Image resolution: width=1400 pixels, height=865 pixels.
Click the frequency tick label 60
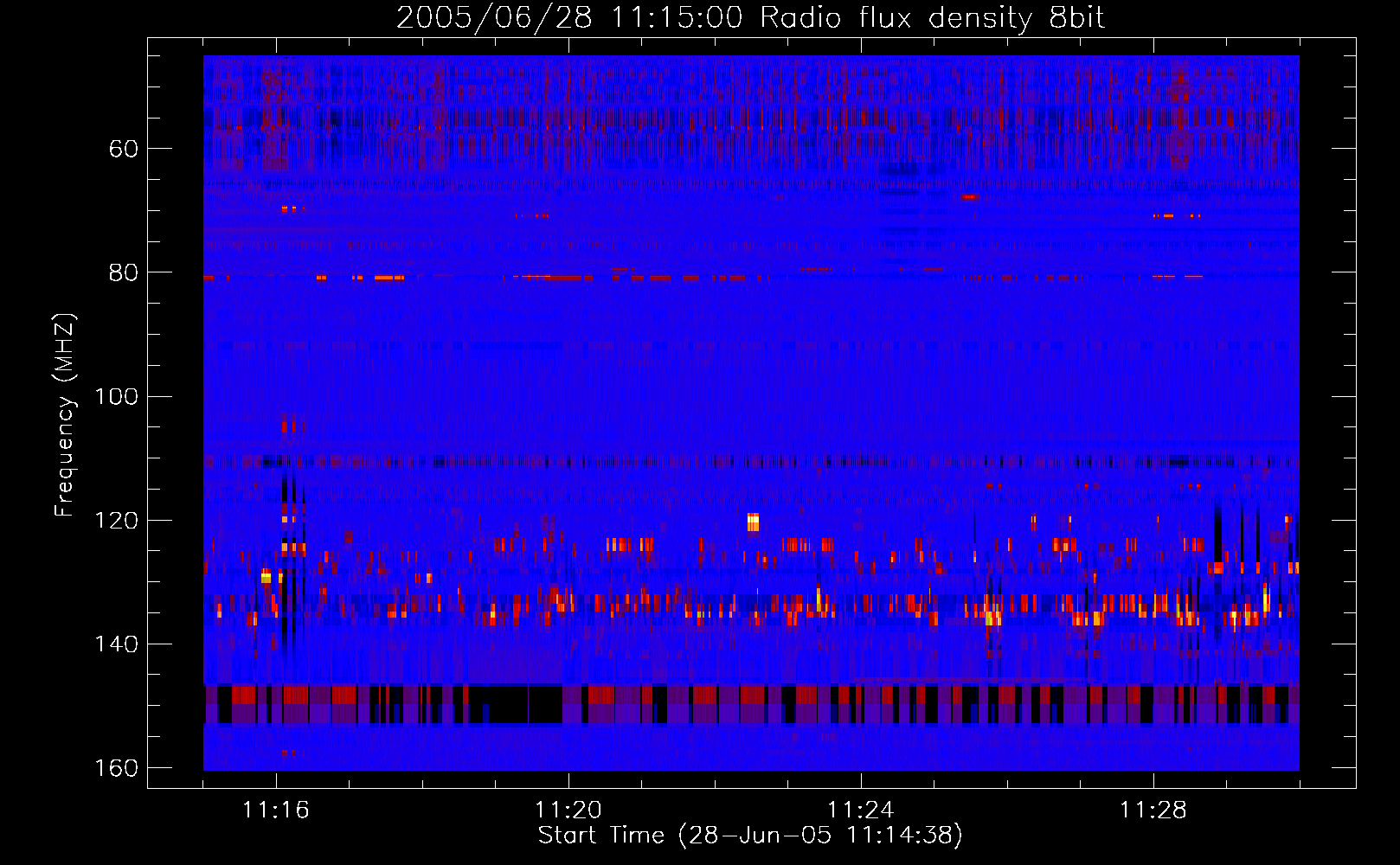pos(124,149)
